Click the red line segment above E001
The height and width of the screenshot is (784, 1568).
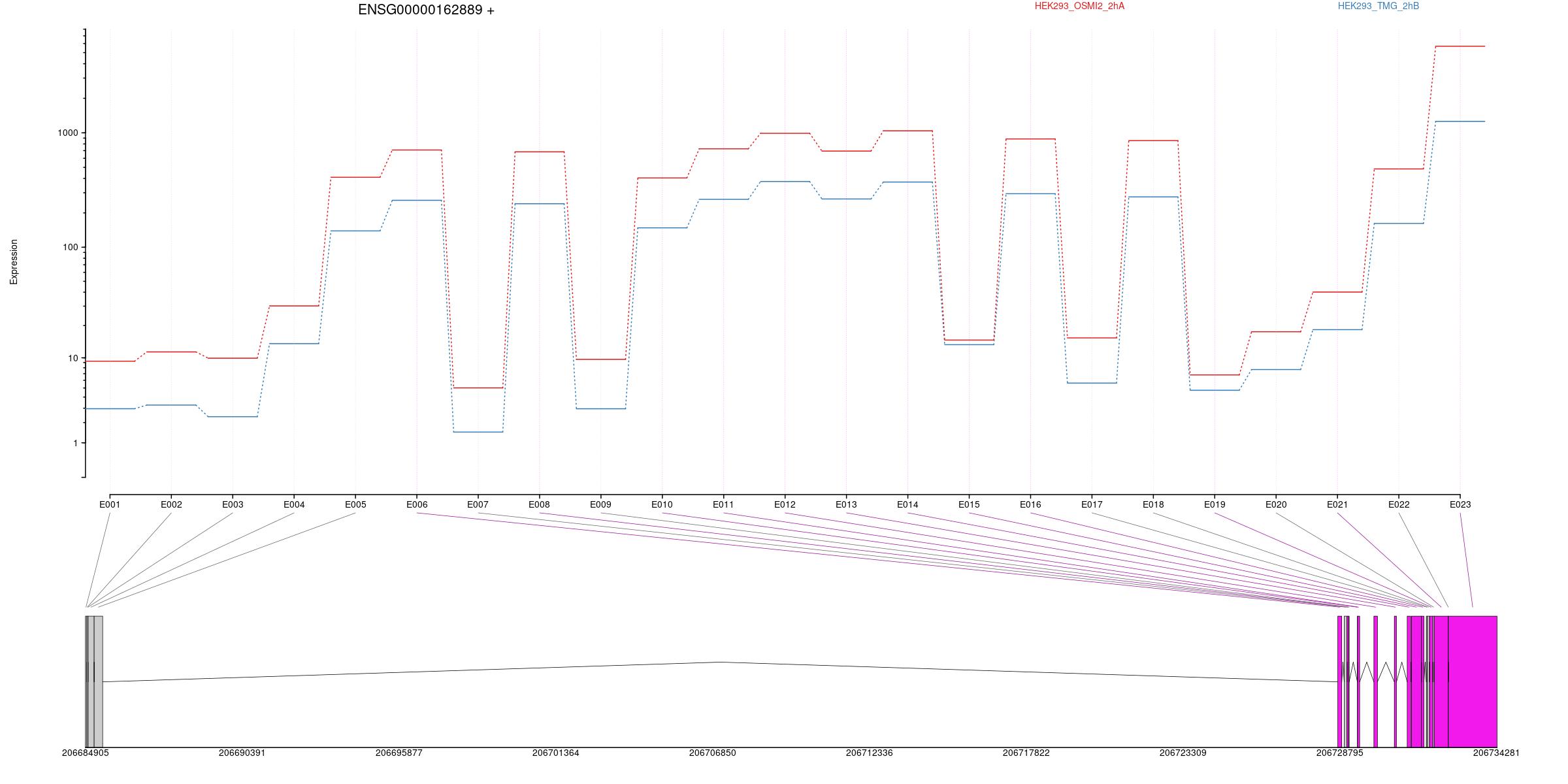click(x=110, y=361)
